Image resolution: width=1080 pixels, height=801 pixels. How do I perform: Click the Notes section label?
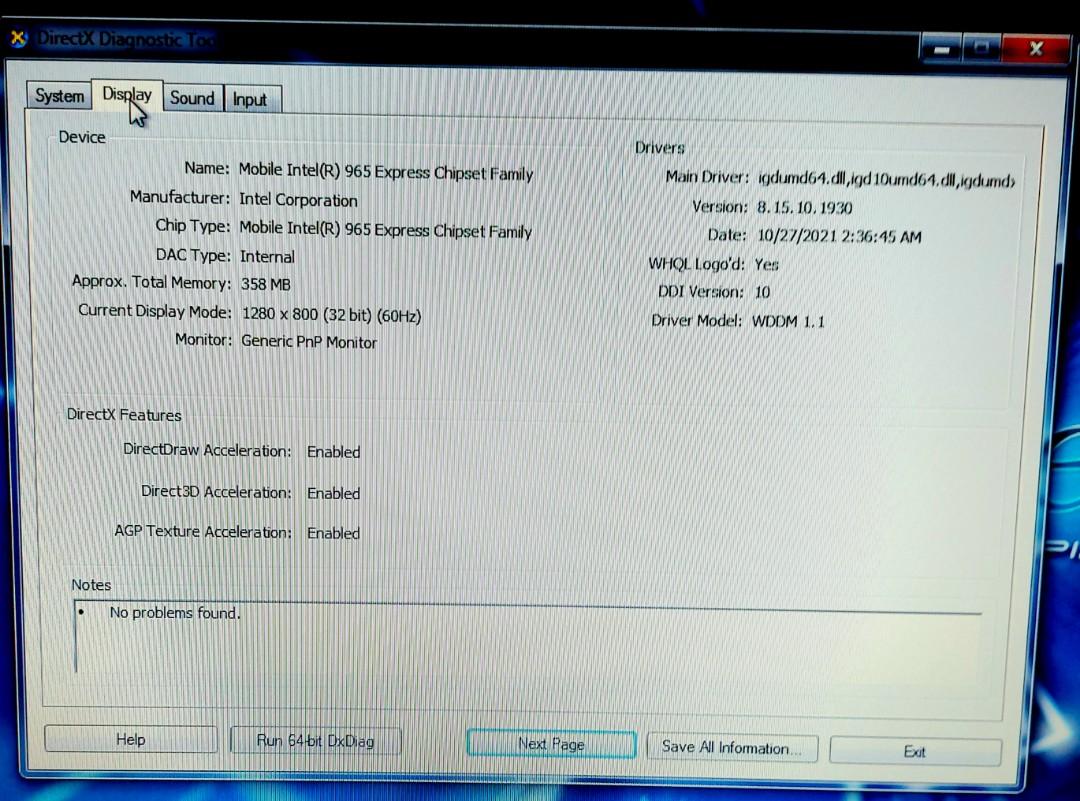tap(91, 585)
